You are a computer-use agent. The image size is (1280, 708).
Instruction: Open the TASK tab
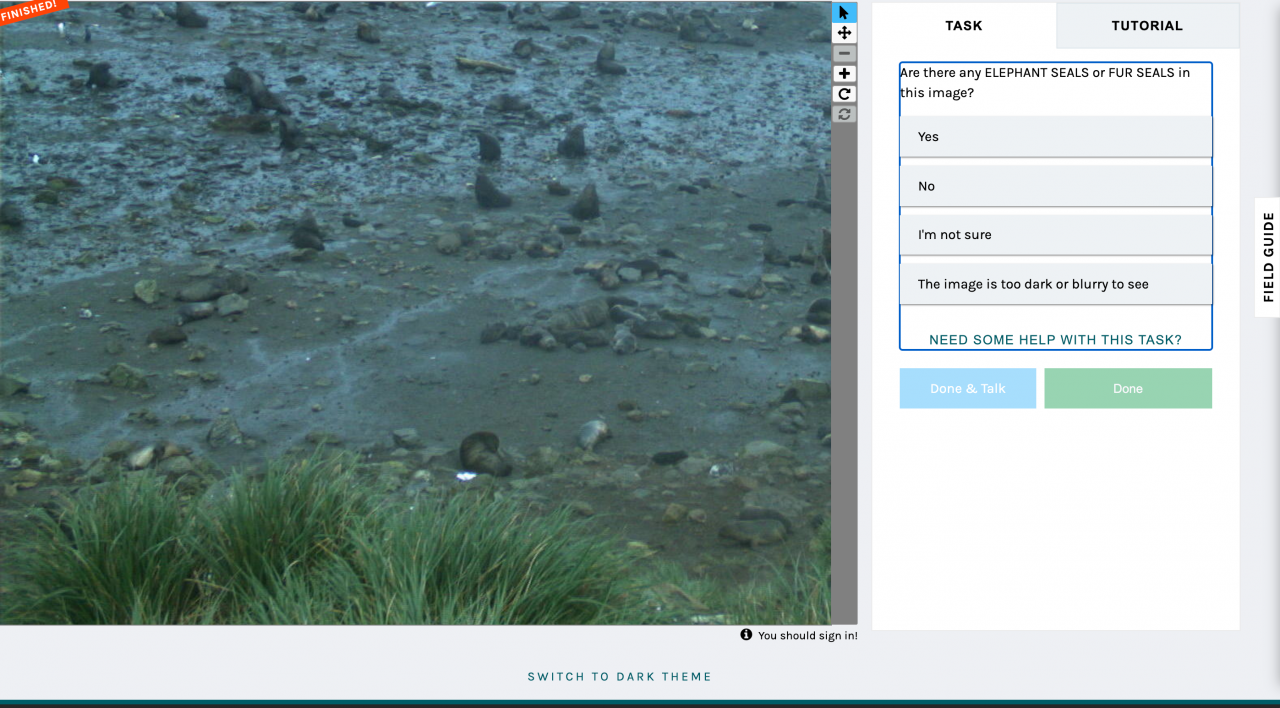pos(964,25)
